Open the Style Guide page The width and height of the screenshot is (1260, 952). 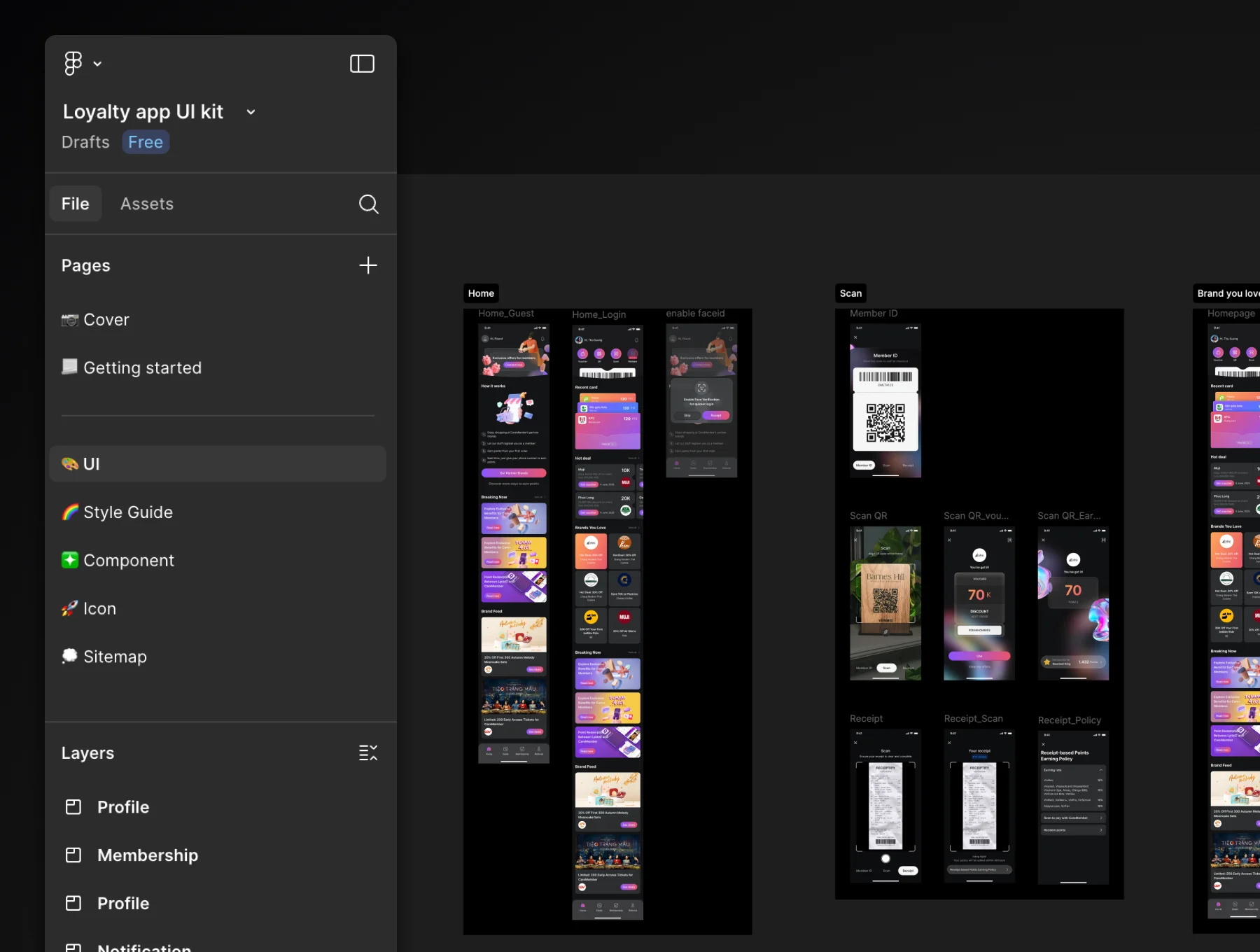(218, 512)
